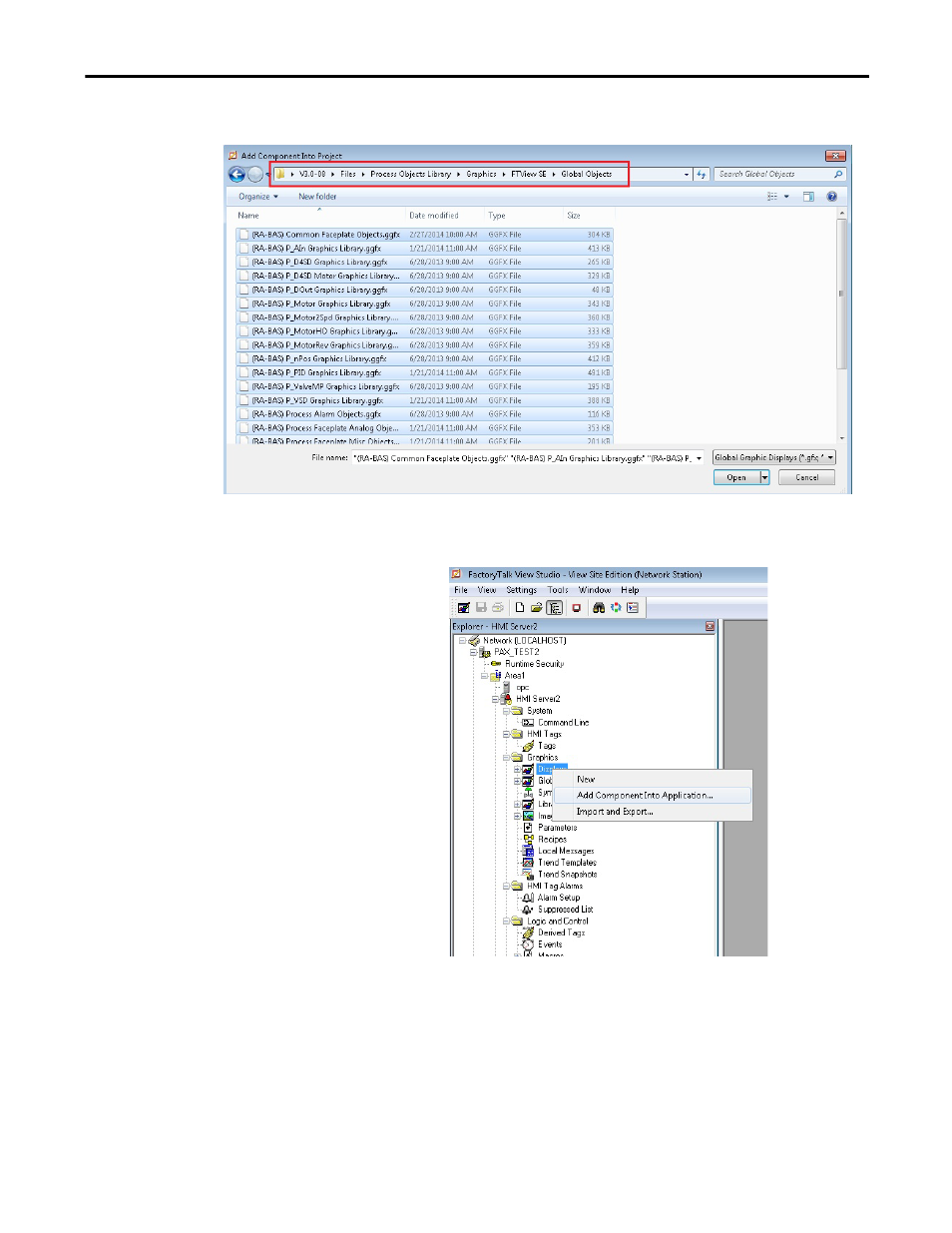Toggle the preview pane icon
The image size is (952, 1233).
808,197
